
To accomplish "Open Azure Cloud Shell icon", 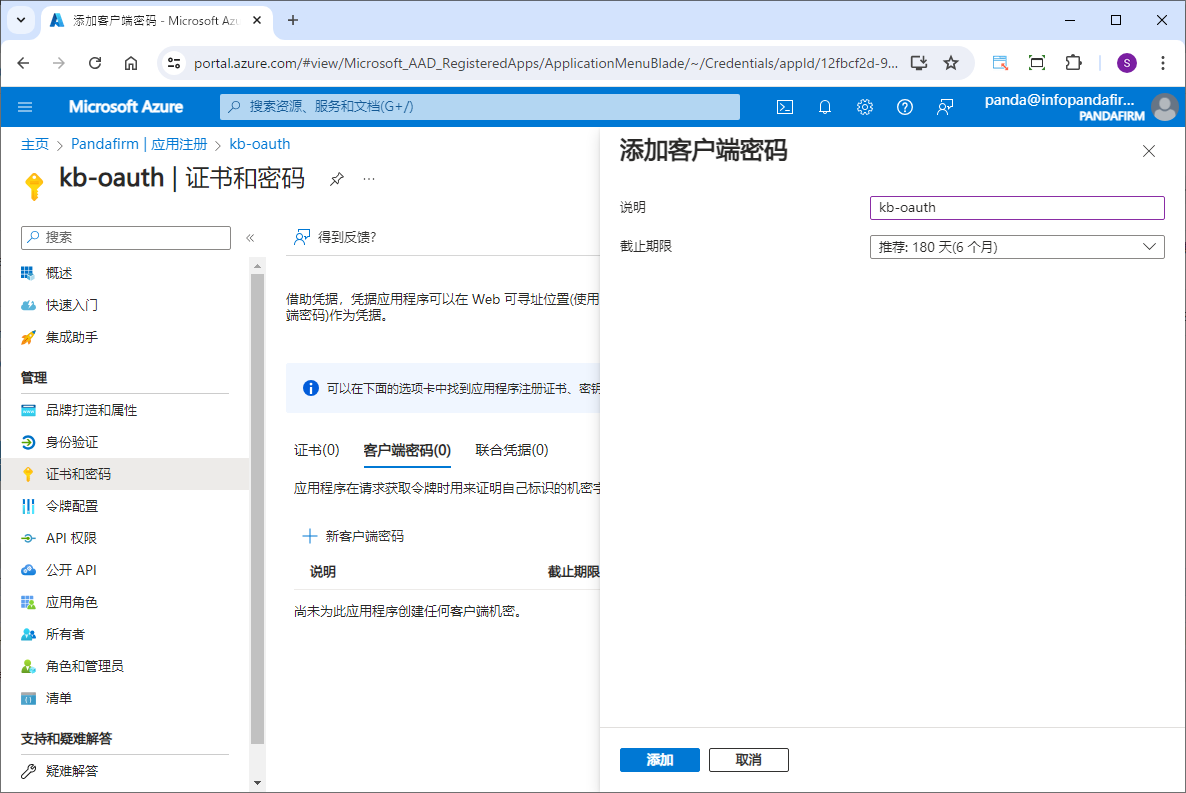I will point(786,107).
